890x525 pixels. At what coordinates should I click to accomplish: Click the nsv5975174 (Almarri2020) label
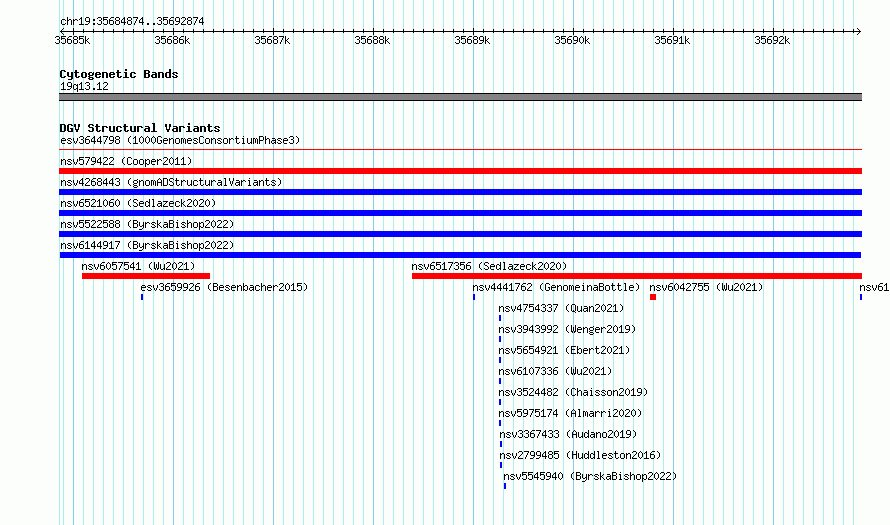click(x=570, y=413)
